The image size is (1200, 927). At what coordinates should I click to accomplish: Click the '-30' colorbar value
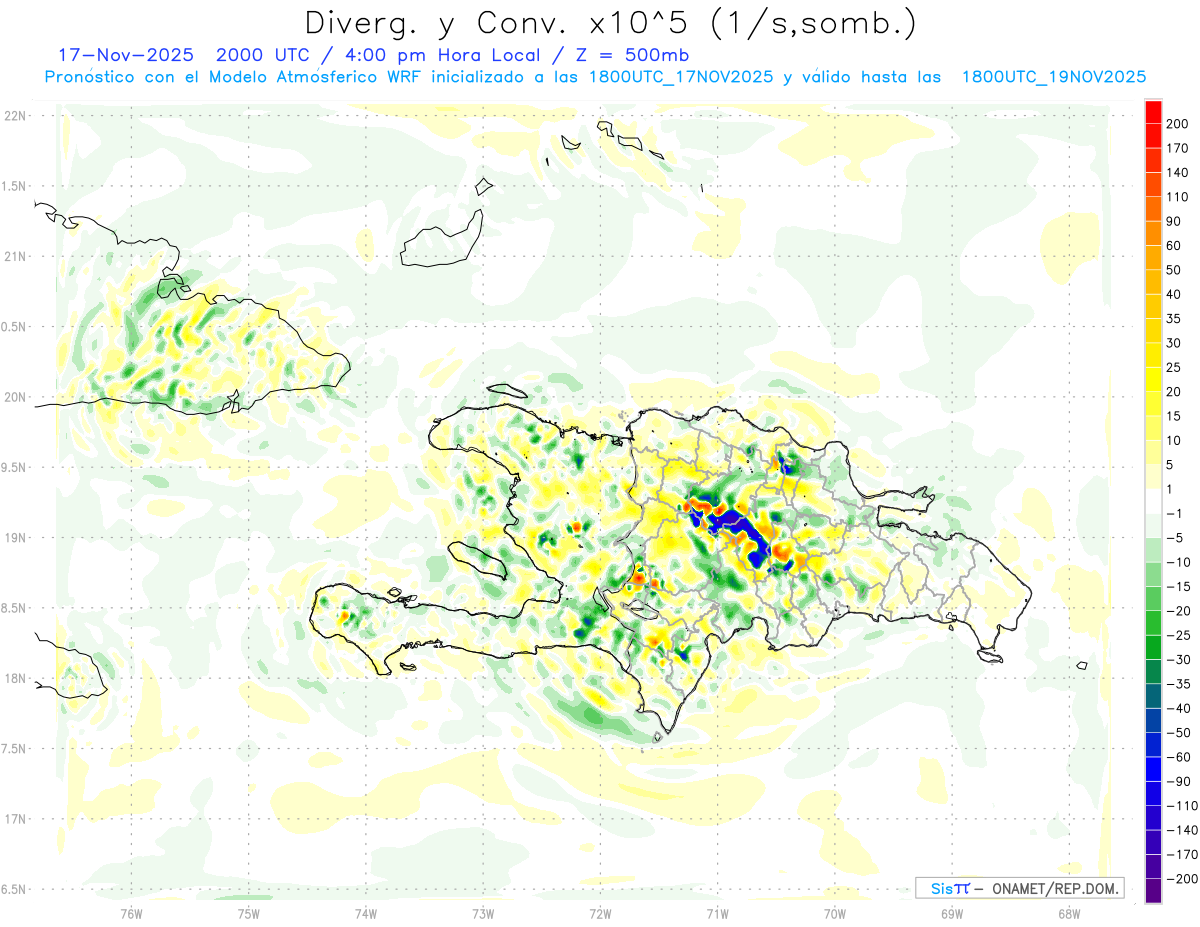(x=1177, y=660)
